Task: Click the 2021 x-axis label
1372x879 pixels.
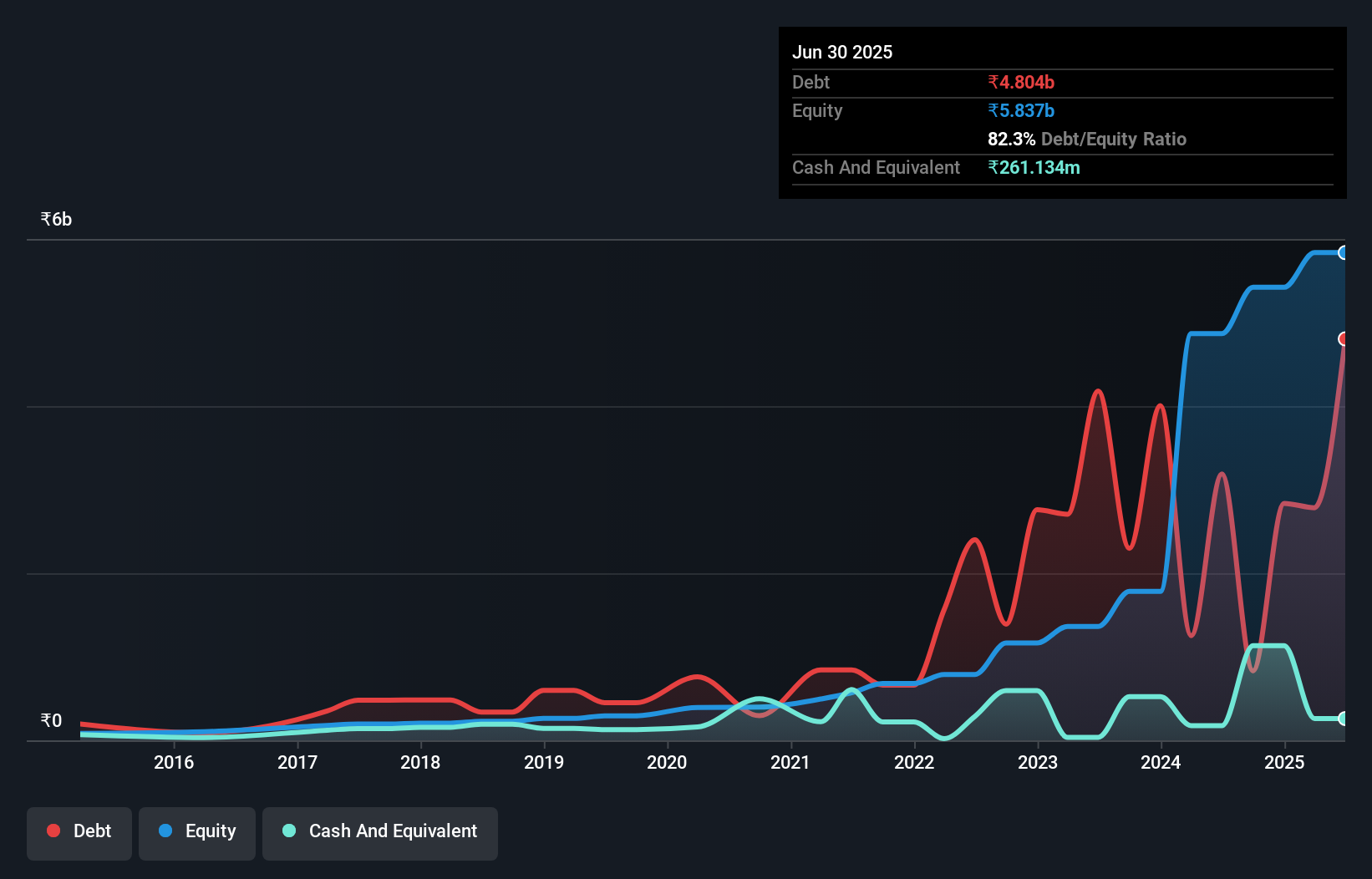Action: 790,762
